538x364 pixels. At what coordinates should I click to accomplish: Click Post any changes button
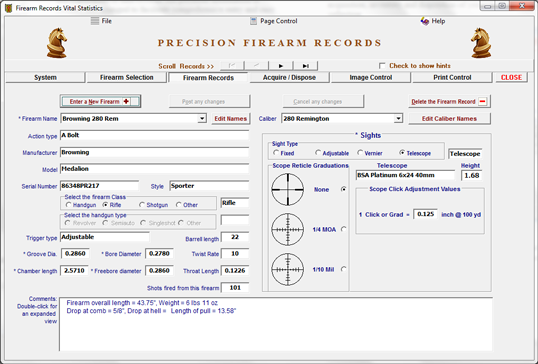point(210,102)
